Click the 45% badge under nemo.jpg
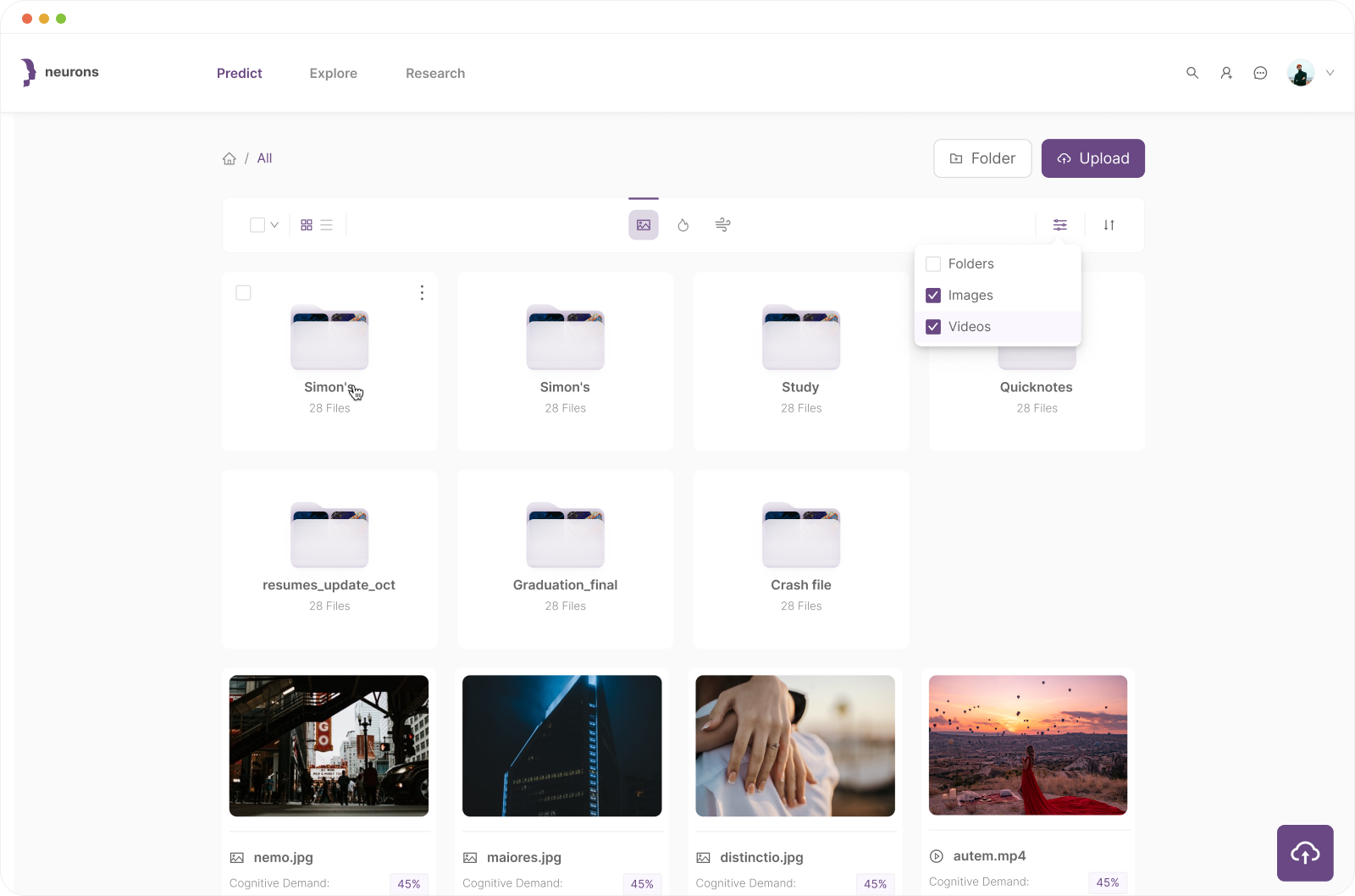Viewport: 1355px width, 896px height. click(x=409, y=883)
